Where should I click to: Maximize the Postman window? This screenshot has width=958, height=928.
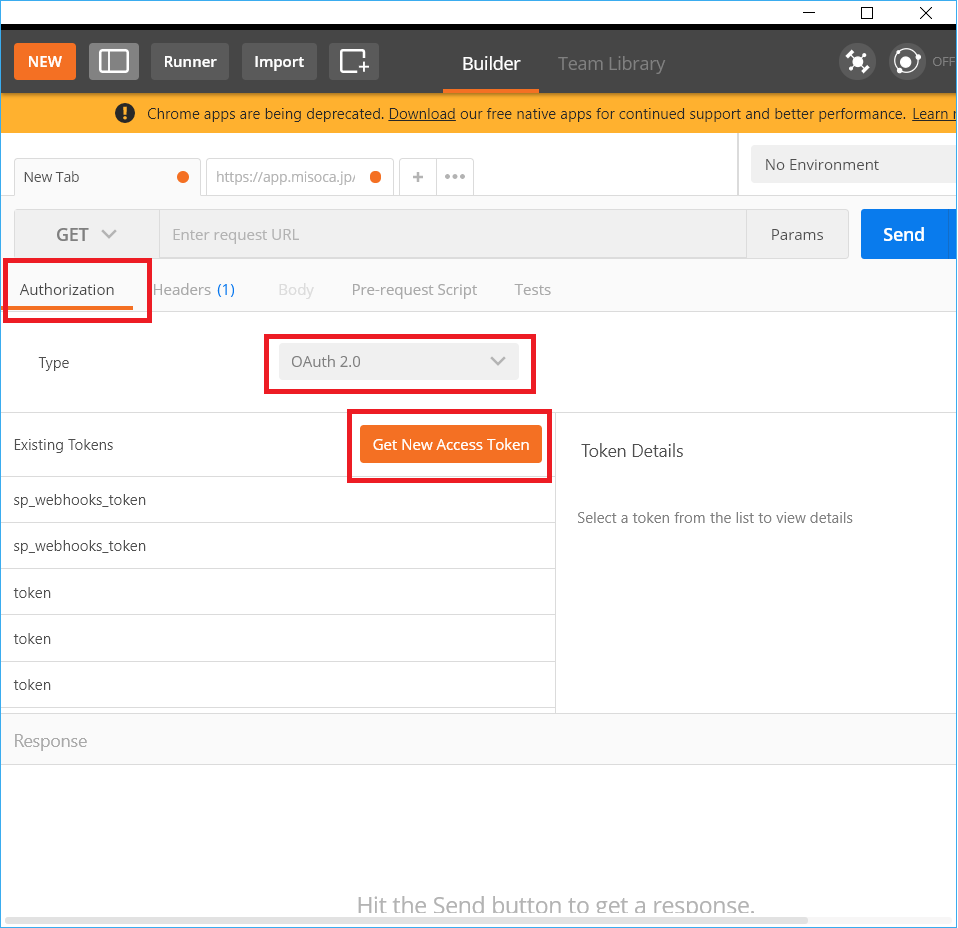tap(866, 12)
